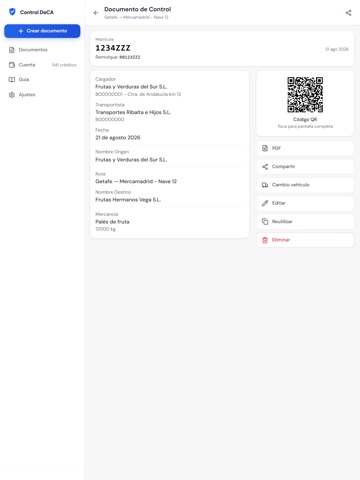
Task: Click the Ctra. de Andalucía address line
Action: pyautogui.click(x=138, y=94)
